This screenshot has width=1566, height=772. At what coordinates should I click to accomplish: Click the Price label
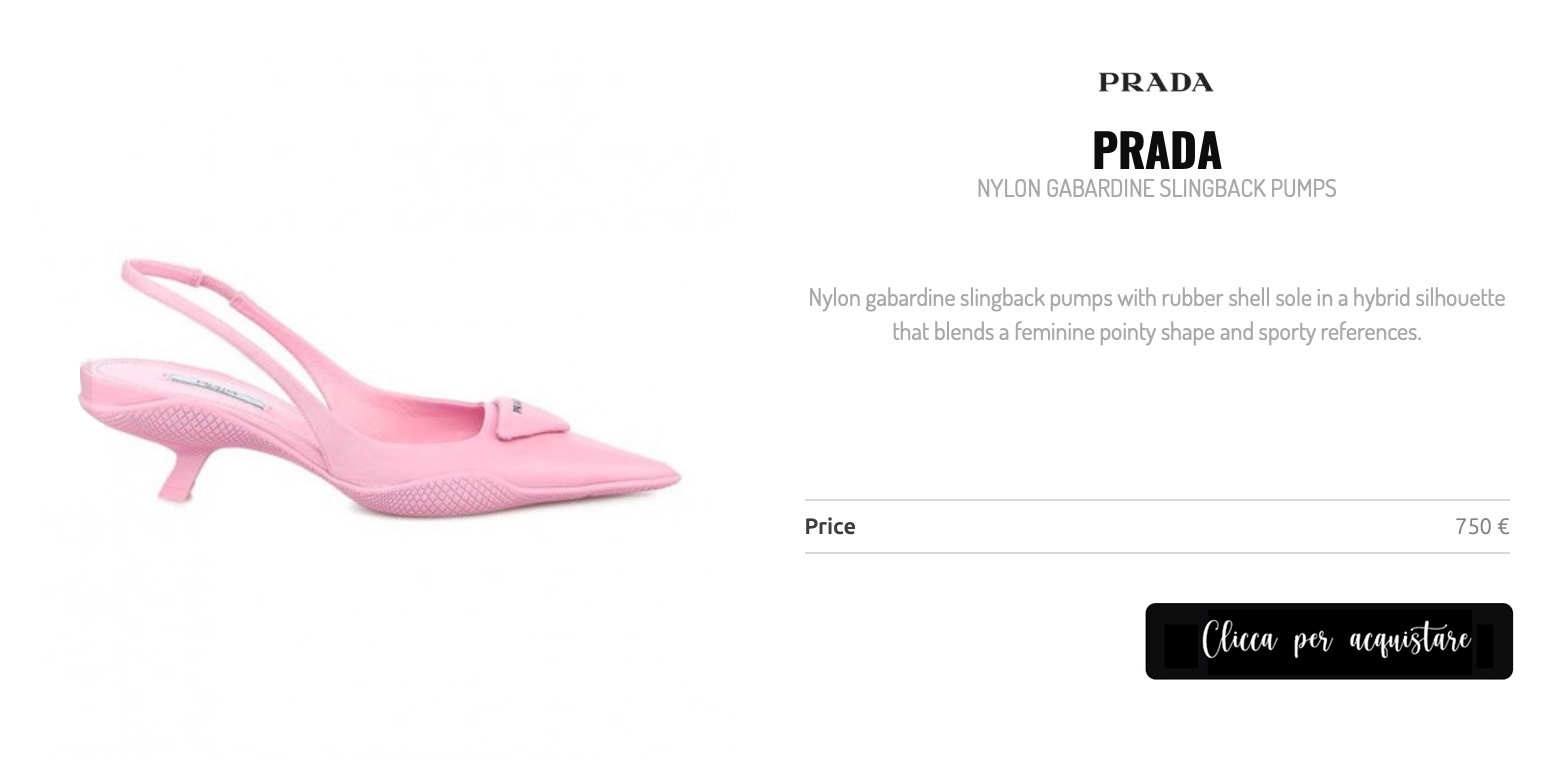830,526
